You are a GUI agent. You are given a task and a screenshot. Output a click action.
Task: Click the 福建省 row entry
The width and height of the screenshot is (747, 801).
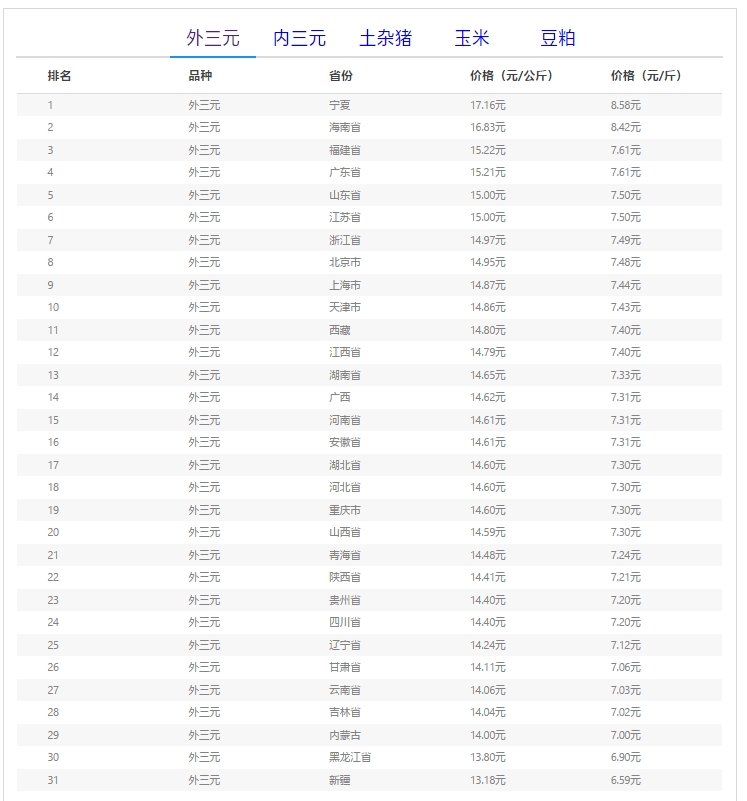tap(345, 150)
